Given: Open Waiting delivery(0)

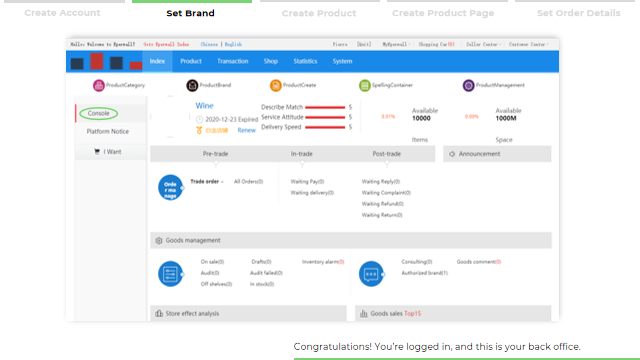Looking at the screenshot, I should click(x=312, y=193).
